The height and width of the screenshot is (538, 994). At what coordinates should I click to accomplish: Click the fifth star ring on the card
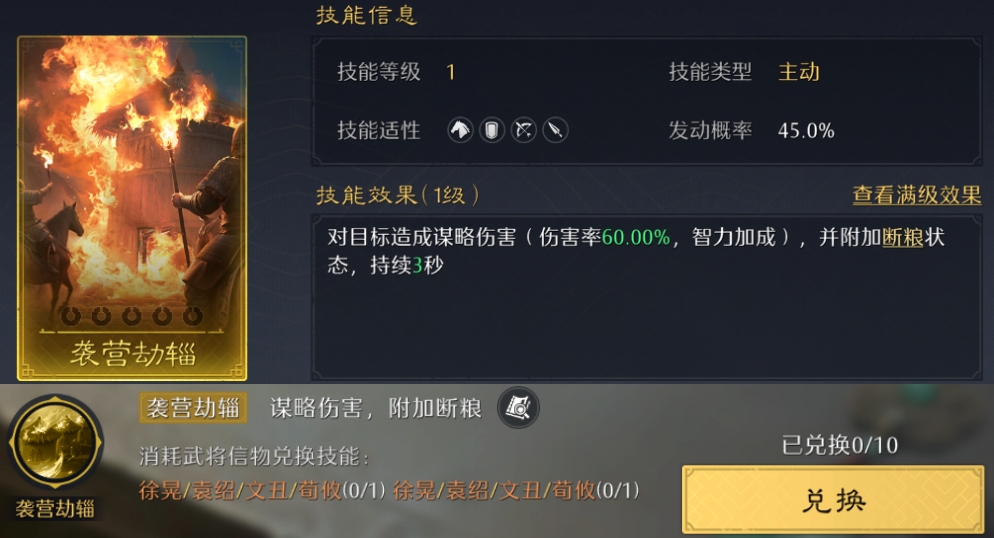[193, 315]
